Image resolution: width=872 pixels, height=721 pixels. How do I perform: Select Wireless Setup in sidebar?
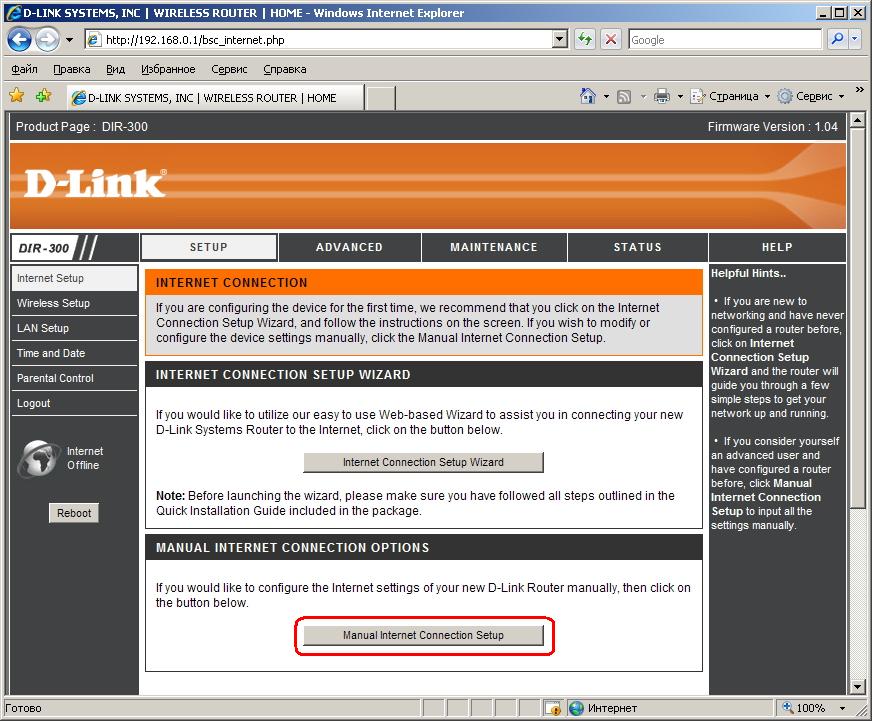click(54, 303)
